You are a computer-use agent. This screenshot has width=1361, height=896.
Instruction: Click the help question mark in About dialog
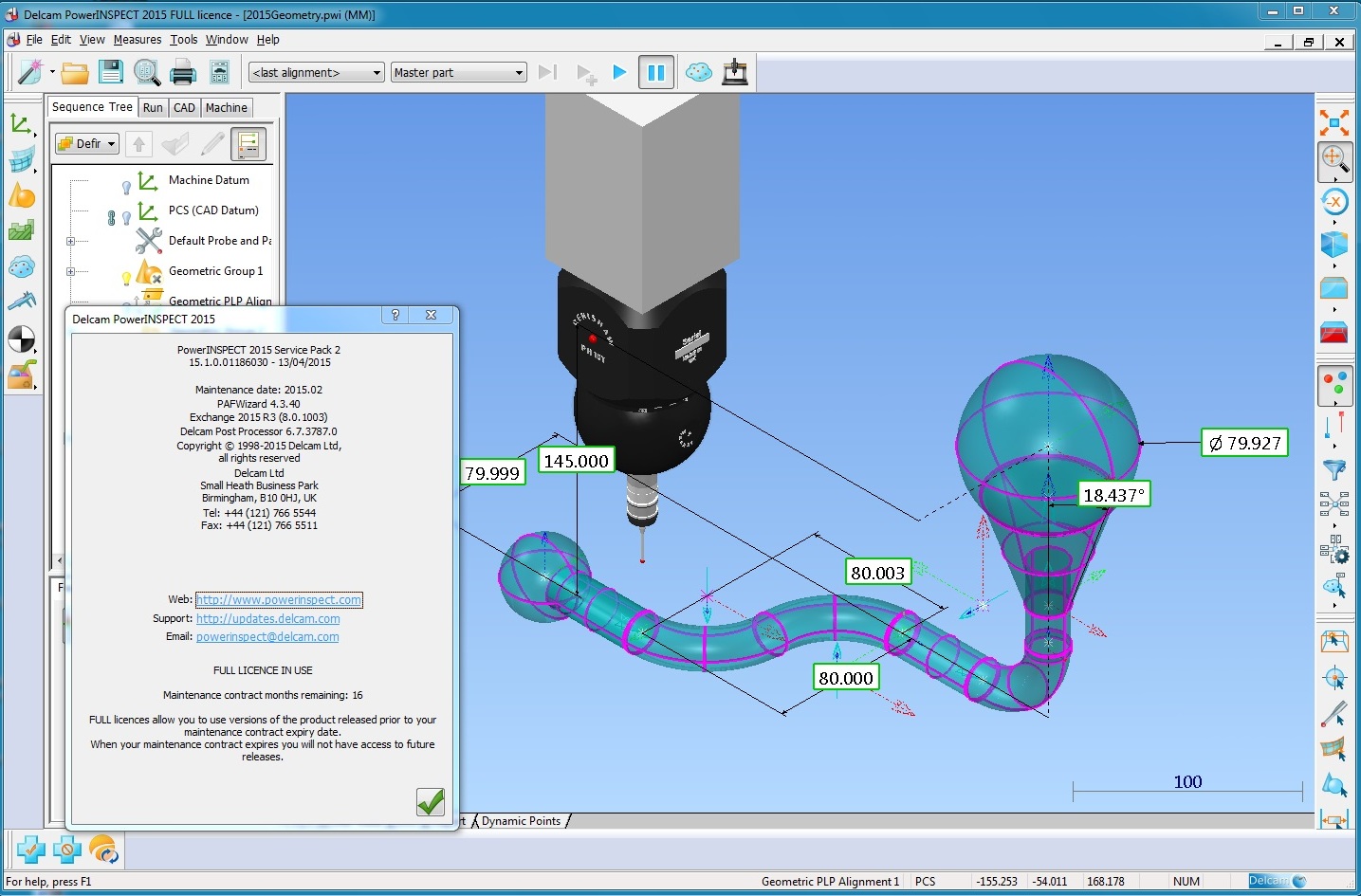point(395,315)
